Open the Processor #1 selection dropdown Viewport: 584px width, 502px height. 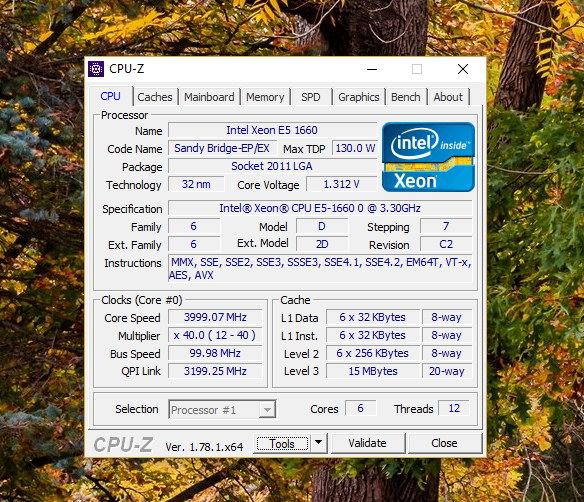point(222,410)
